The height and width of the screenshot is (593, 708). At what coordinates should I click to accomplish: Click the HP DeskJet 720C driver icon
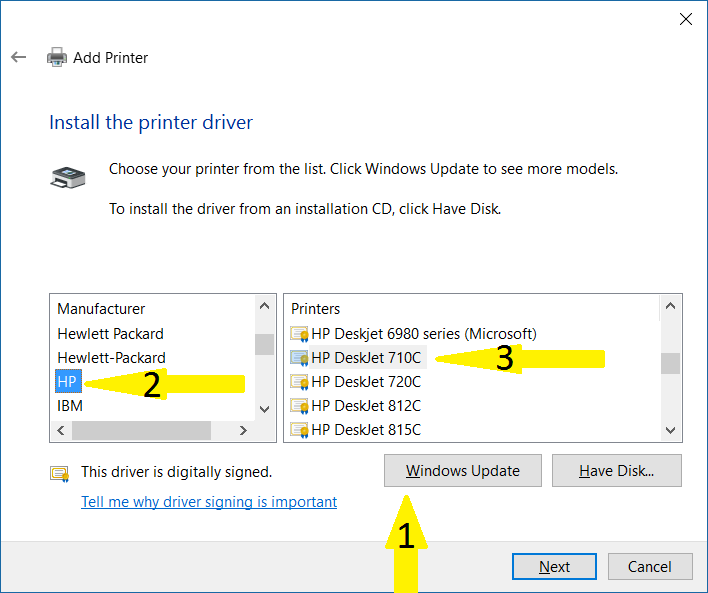point(299,382)
